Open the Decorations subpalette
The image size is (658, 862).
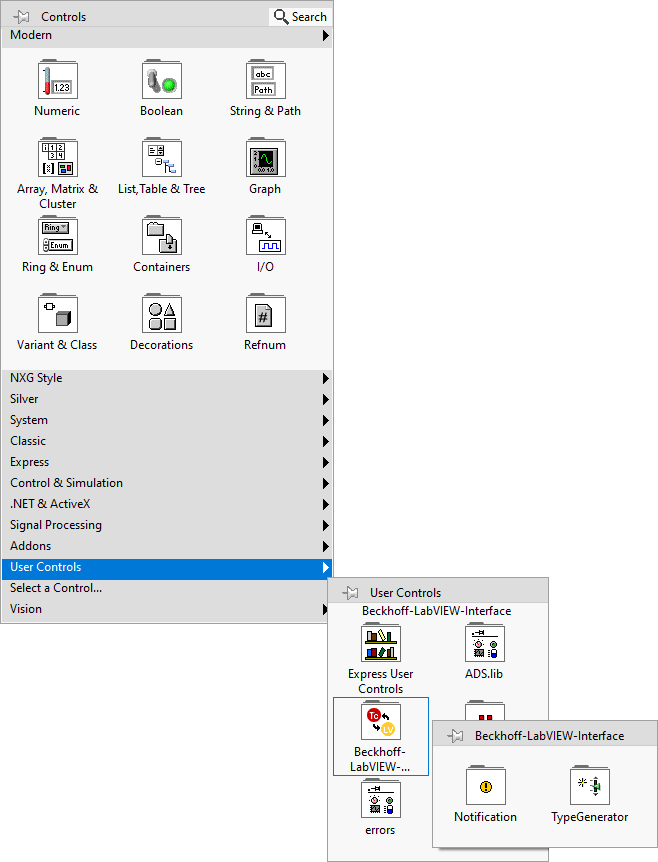[x=162, y=314]
